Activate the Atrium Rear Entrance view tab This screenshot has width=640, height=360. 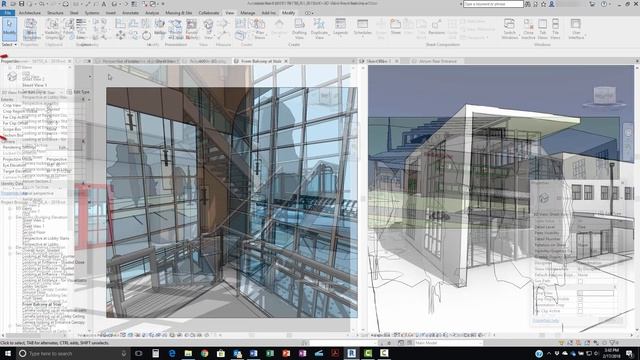point(438,61)
